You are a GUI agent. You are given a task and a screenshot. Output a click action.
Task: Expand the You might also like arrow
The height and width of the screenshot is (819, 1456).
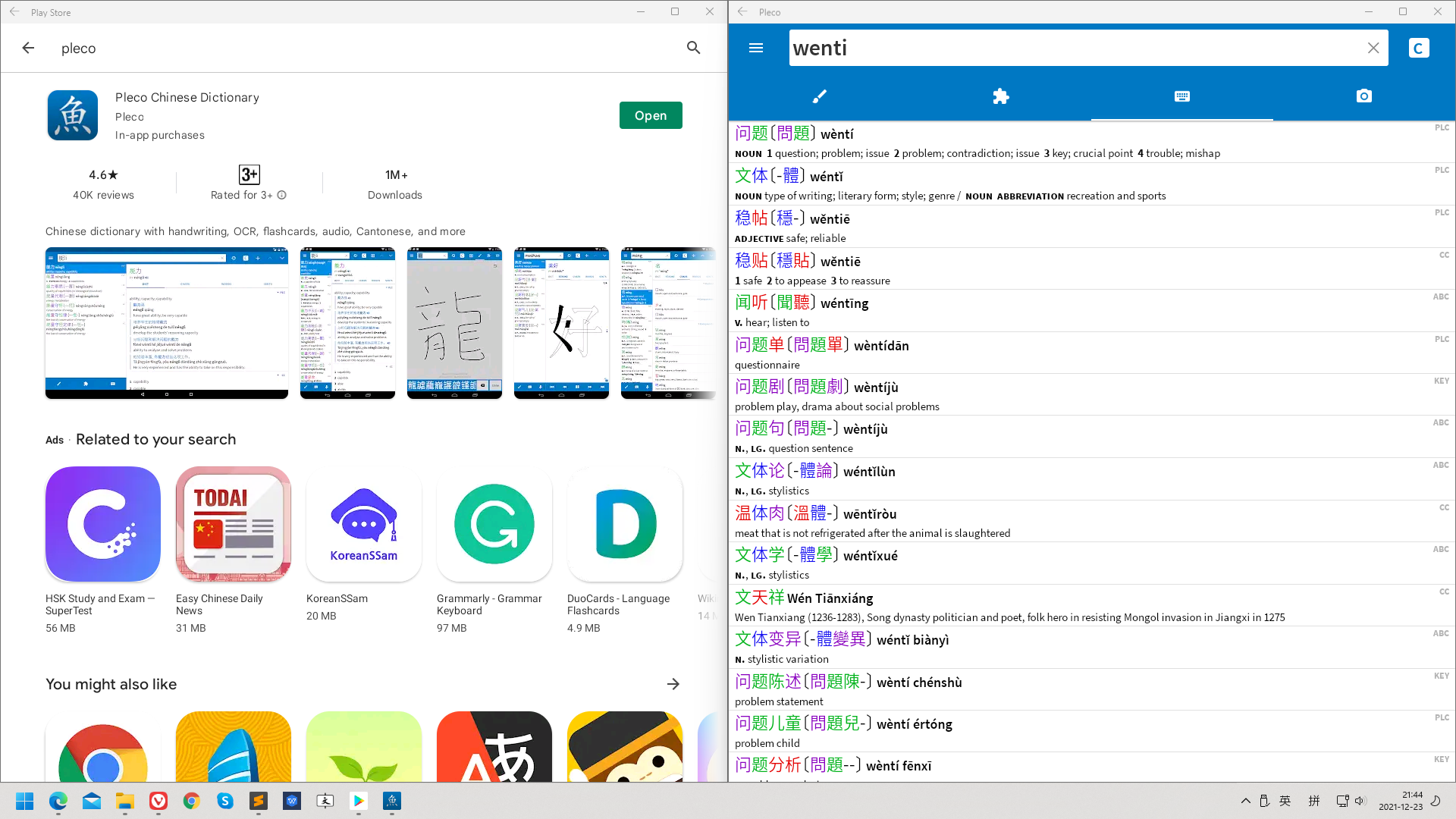click(x=673, y=684)
